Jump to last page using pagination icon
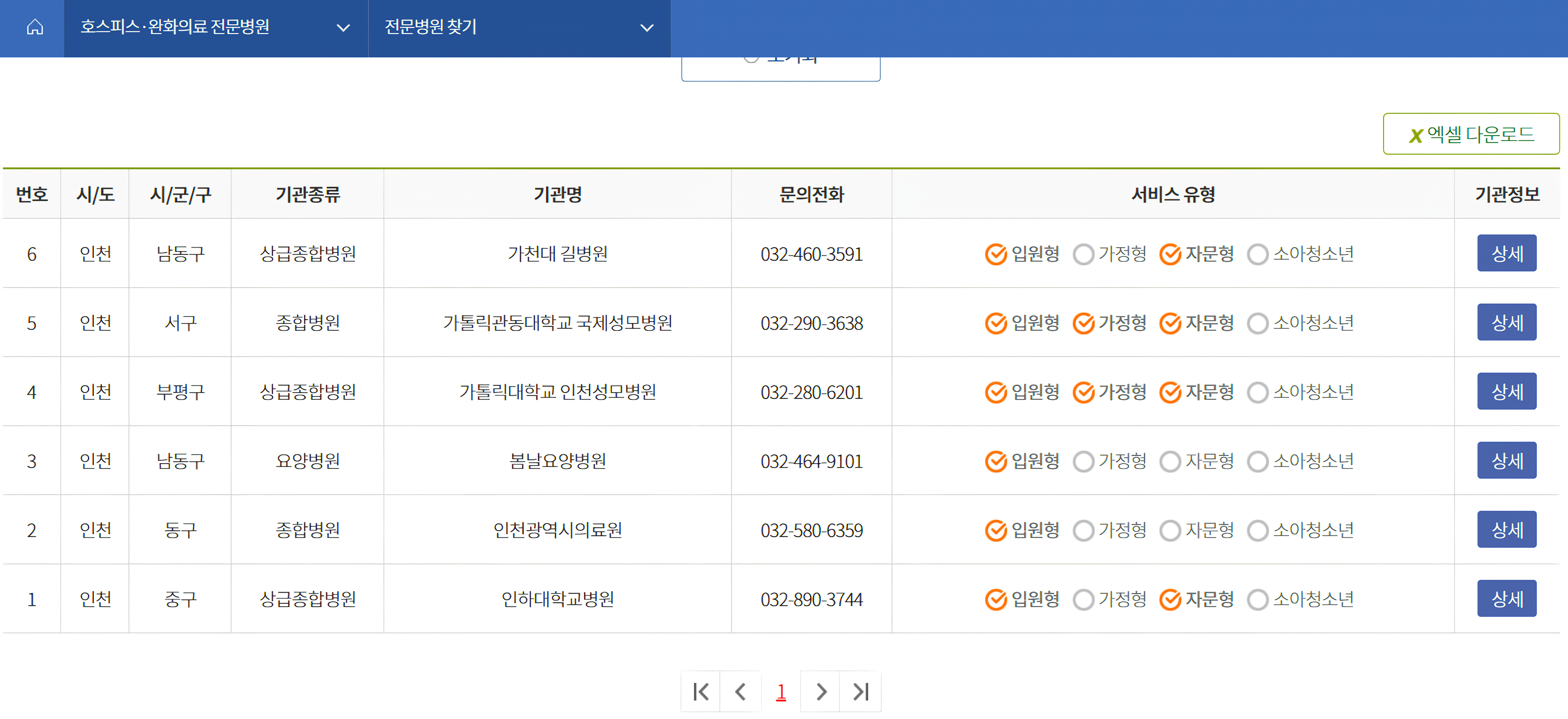 click(860, 692)
